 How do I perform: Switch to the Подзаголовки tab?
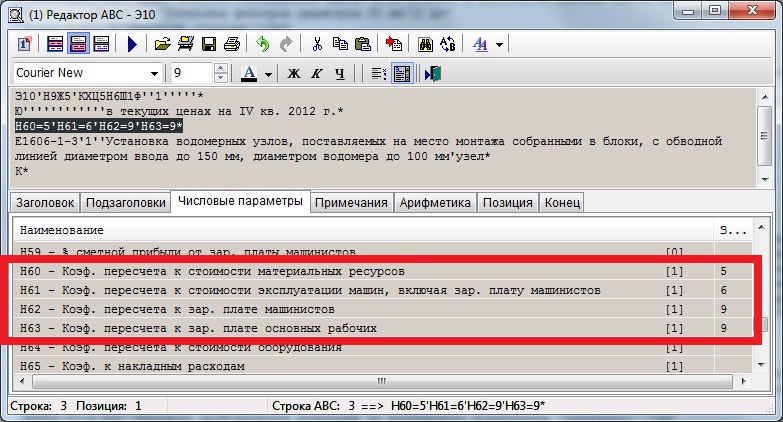[x=125, y=203]
